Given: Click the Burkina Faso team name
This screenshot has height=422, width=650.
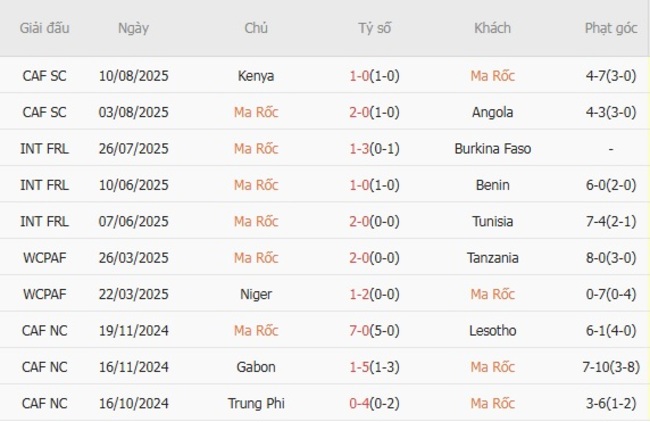Looking at the screenshot, I should (x=492, y=148).
